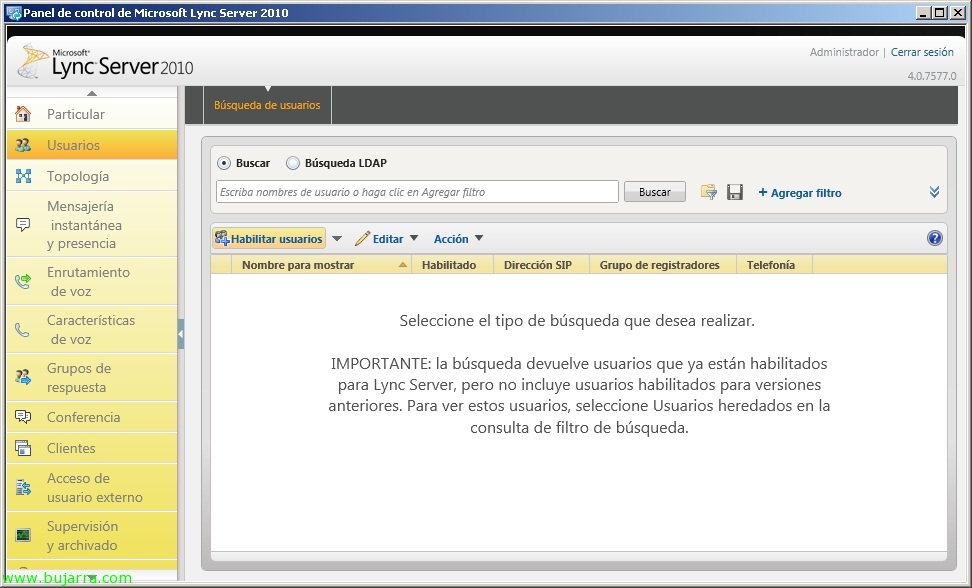Click the Mensajería instantánea chat icon
Viewport: 972px width, 588px height.
pos(23,224)
